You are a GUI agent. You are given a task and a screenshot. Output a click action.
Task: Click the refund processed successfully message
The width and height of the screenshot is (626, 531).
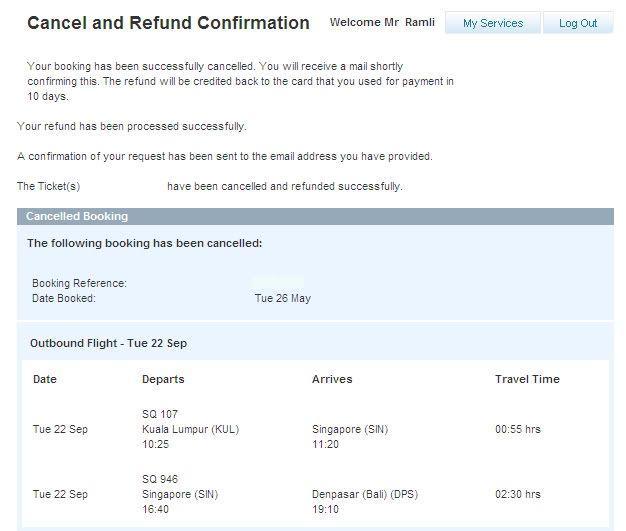click(132, 126)
